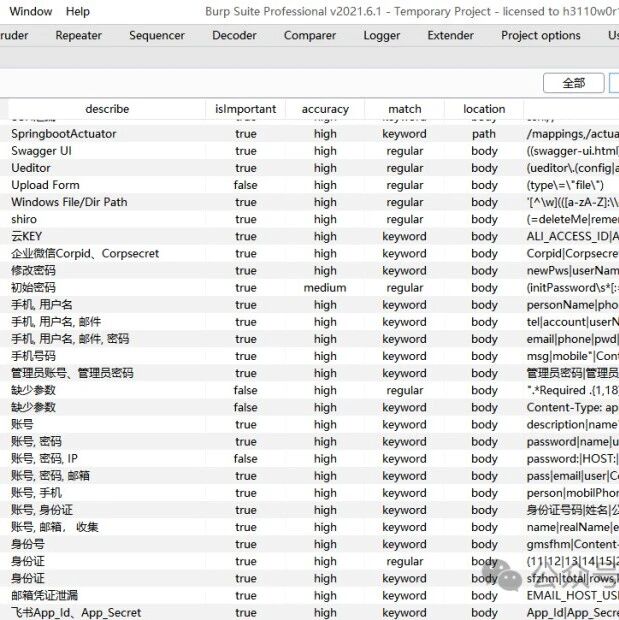Open the Help menu
Image resolution: width=619 pixels, height=620 pixels.
pyautogui.click(x=78, y=11)
